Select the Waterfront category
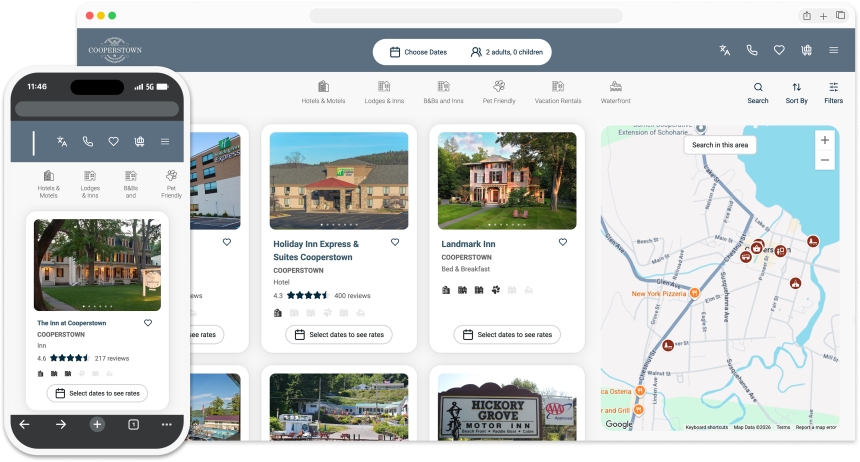 tap(615, 92)
